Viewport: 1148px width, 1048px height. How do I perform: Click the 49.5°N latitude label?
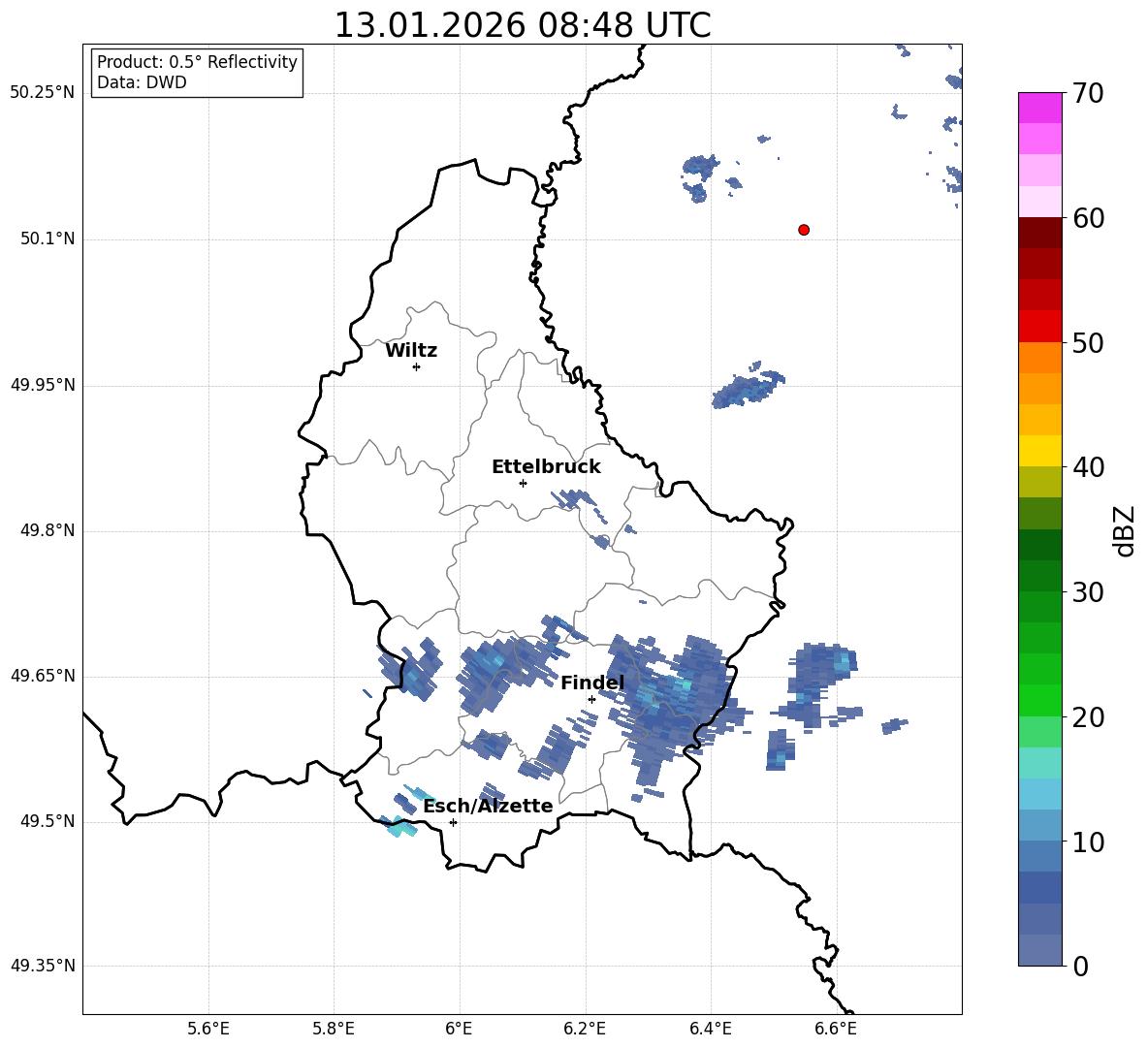(x=47, y=821)
